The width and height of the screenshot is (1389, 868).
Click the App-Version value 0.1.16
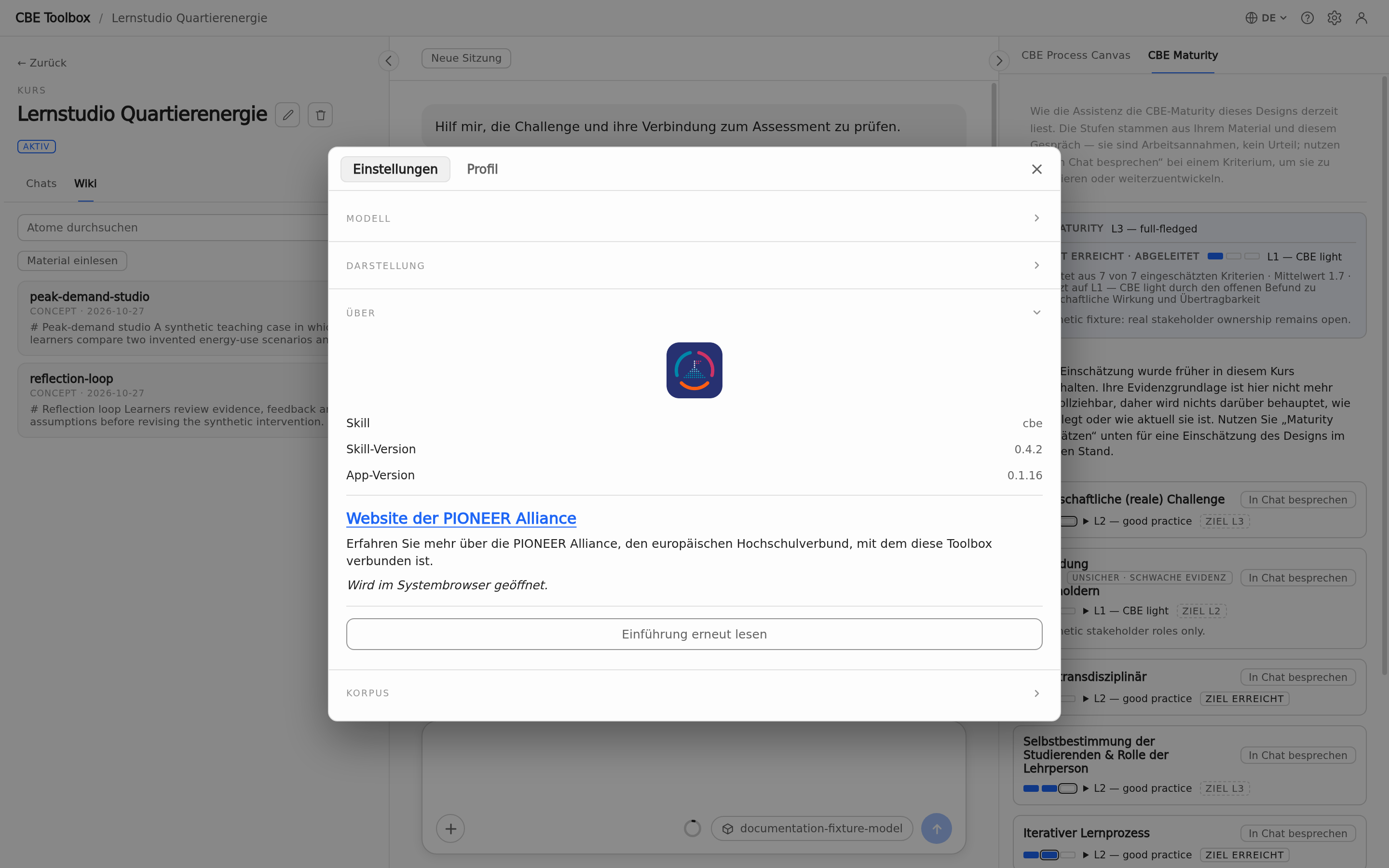point(1024,475)
